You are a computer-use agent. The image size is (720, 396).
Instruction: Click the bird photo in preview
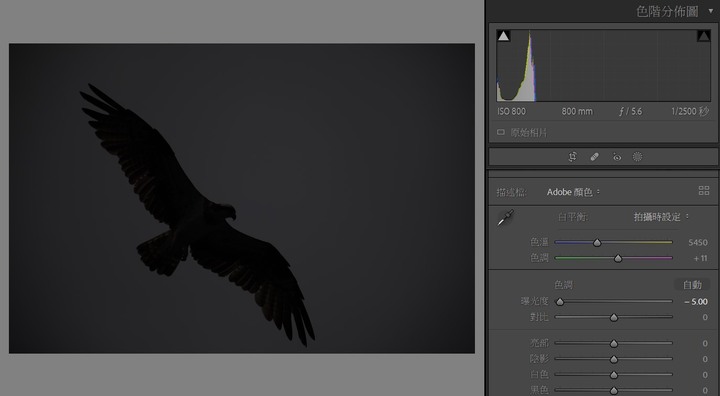tap(242, 198)
